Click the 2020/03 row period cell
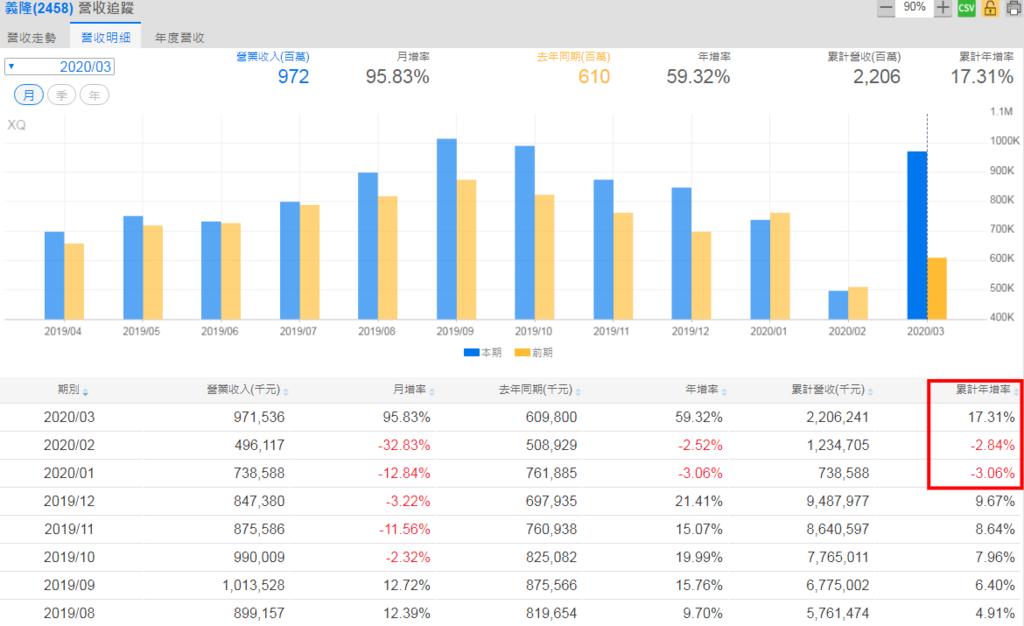The width and height of the screenshot is (1024, 626). [69, 417]
